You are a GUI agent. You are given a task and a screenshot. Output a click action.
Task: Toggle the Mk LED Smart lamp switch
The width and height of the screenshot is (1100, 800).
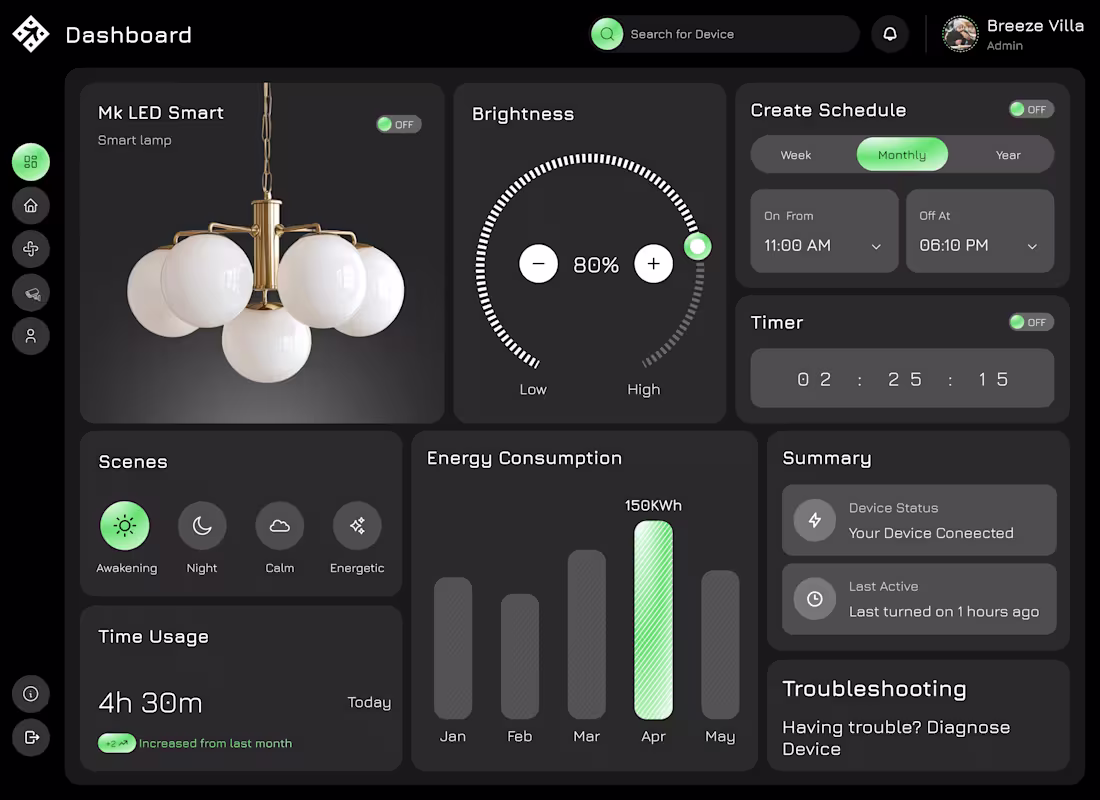(x=398, y=124)
